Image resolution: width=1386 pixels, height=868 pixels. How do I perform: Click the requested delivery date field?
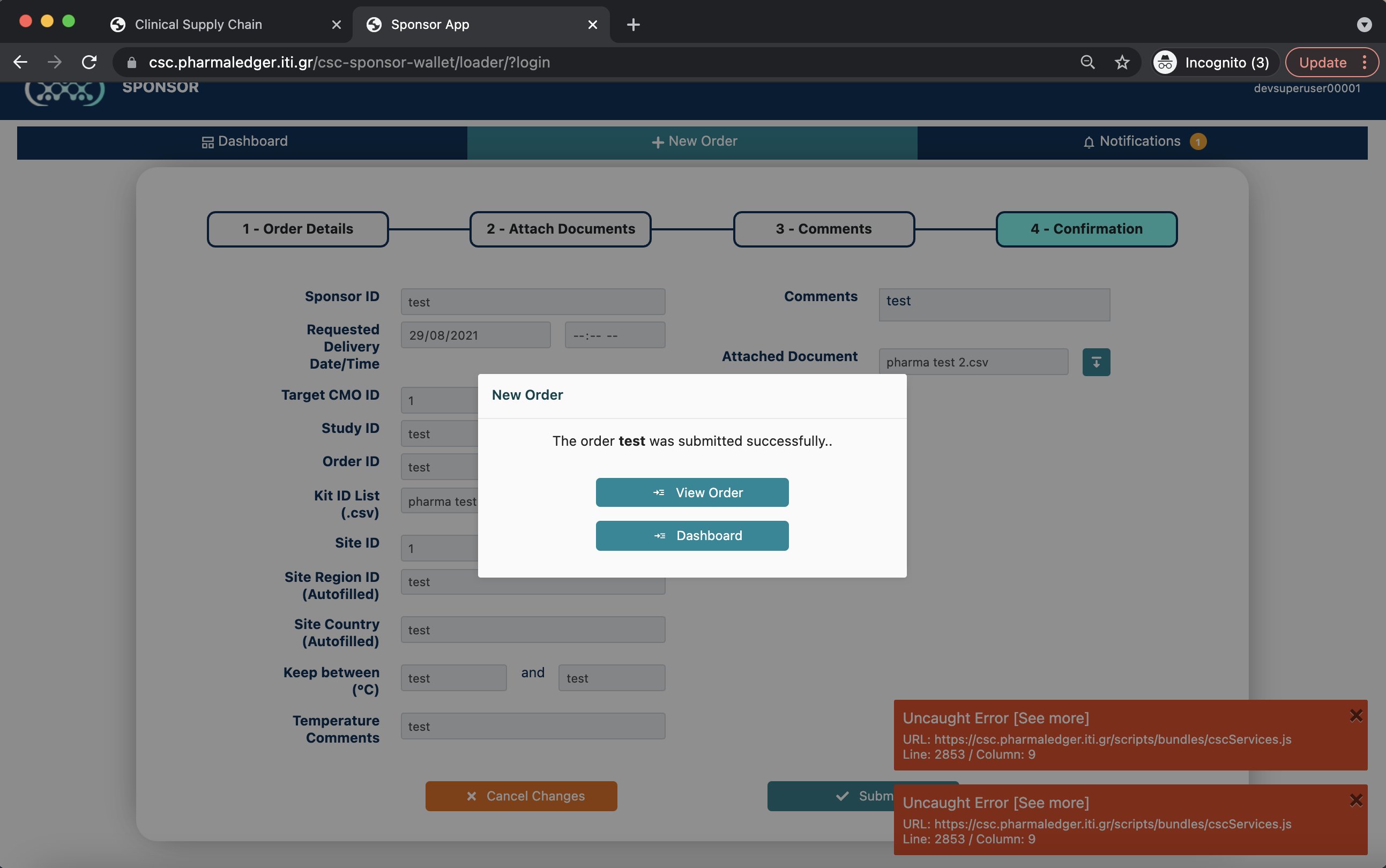click(475, 335)
